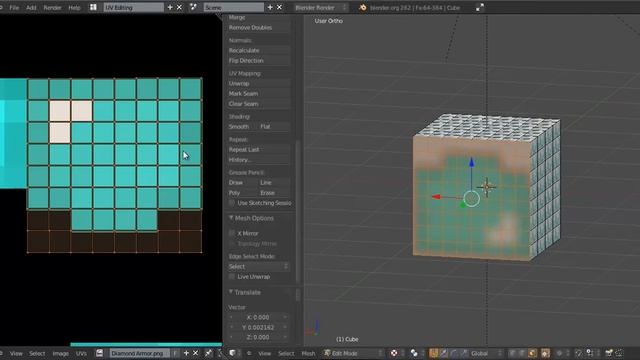Open the Help menu
This screenshot has height=360, width=640.
(x=74, y=7)
